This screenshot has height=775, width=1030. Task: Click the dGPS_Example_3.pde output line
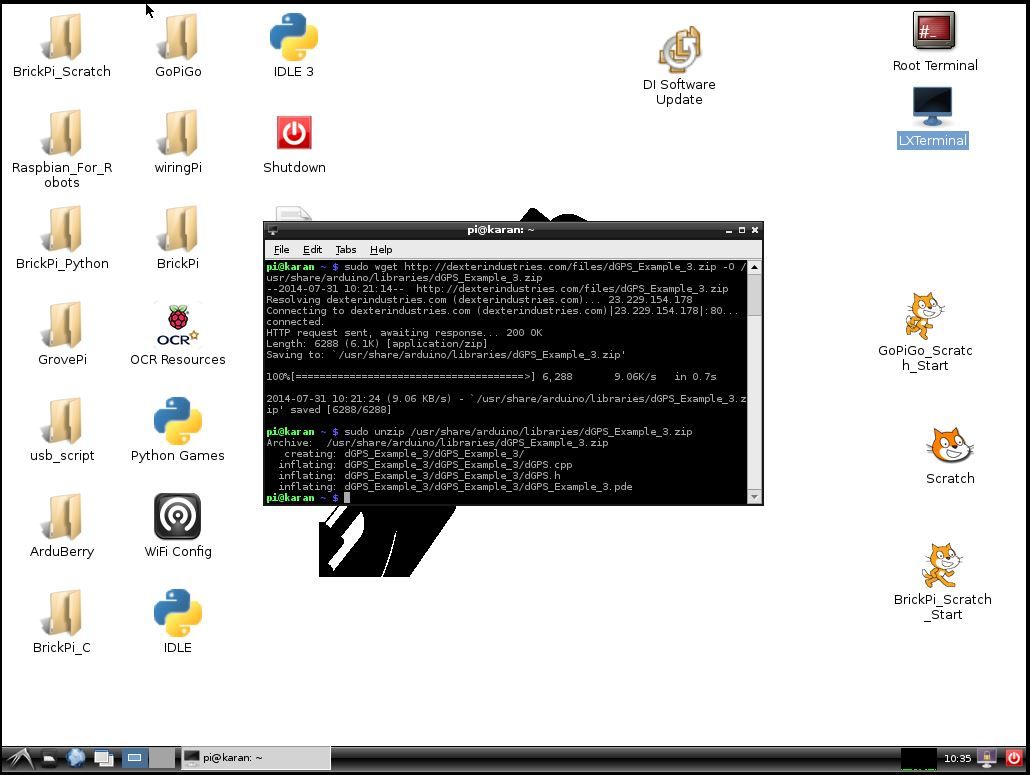[455, 487]
